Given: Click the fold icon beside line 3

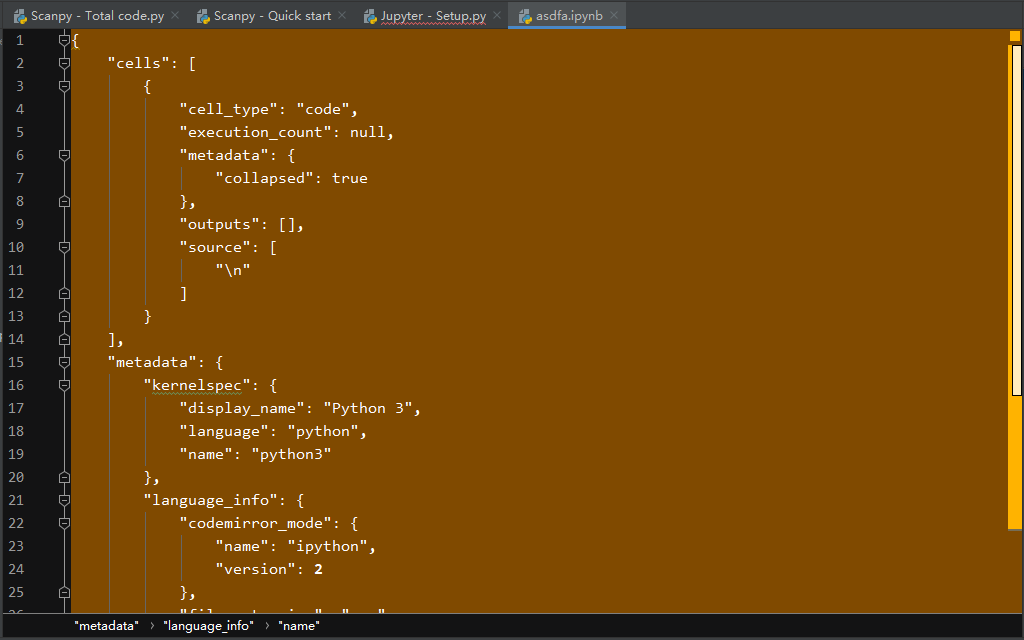Looking at the screenshot, I should [x=64, y=85].
